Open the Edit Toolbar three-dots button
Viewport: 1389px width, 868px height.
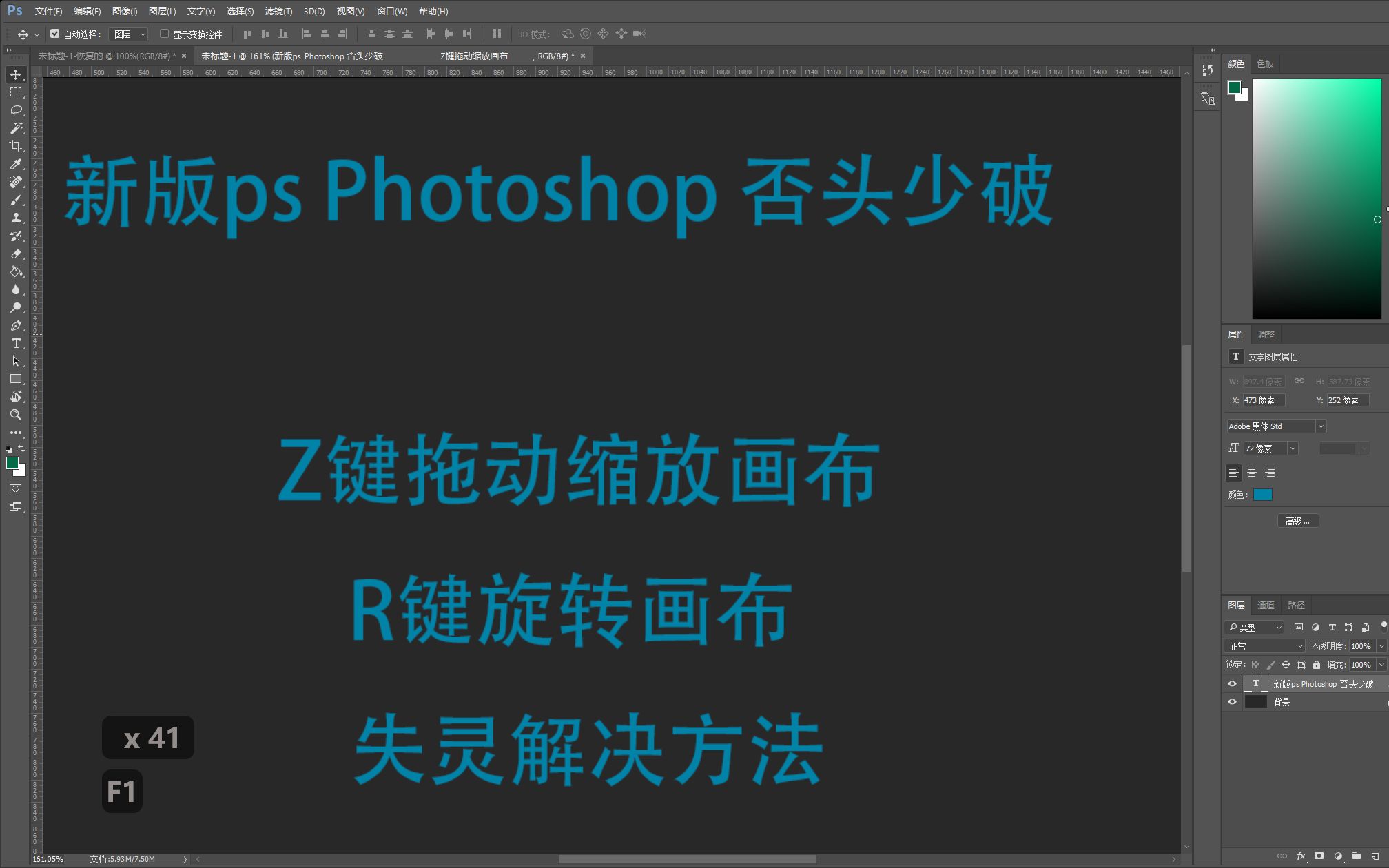click(16, 433)
